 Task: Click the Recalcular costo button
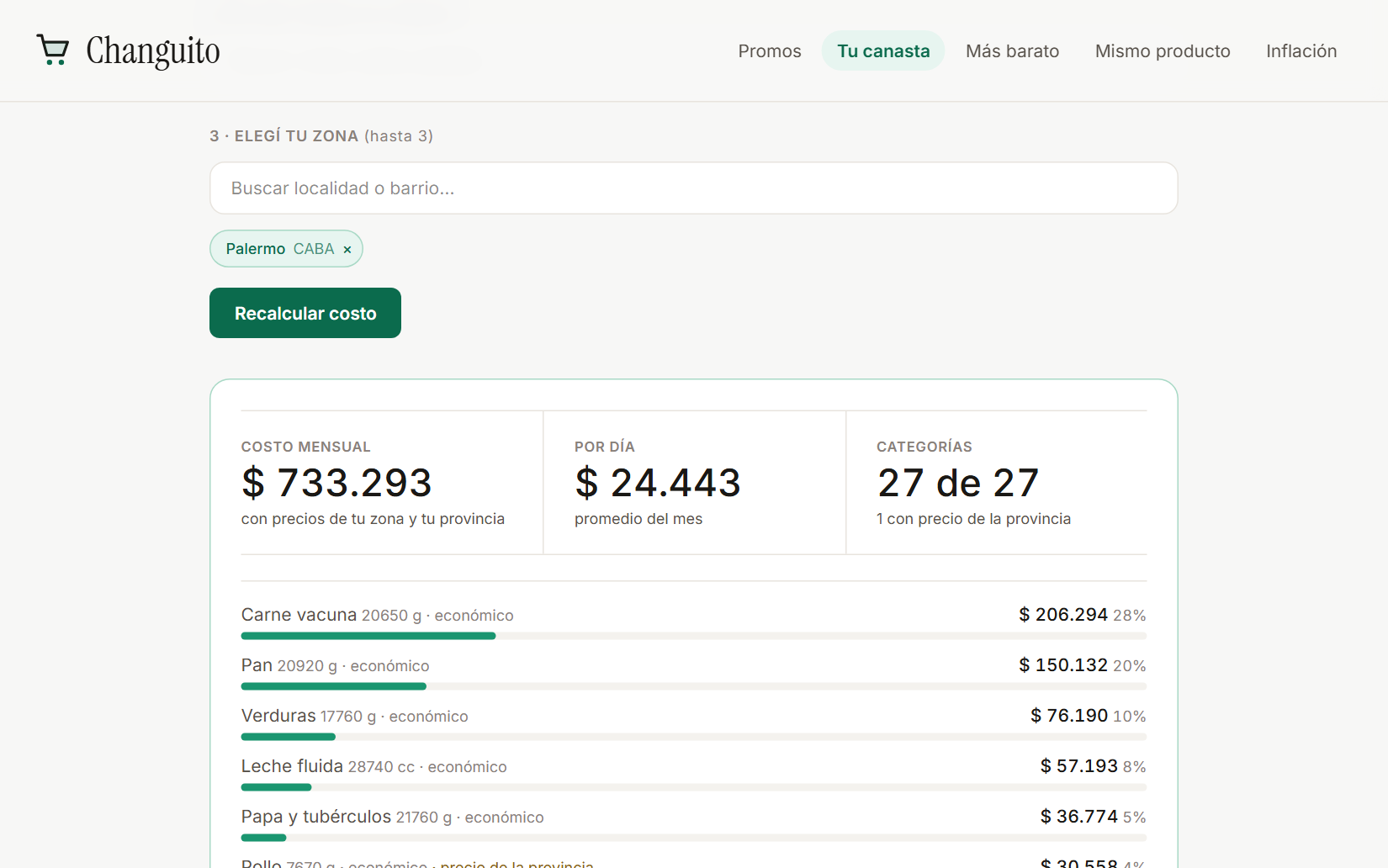point(305,313)
